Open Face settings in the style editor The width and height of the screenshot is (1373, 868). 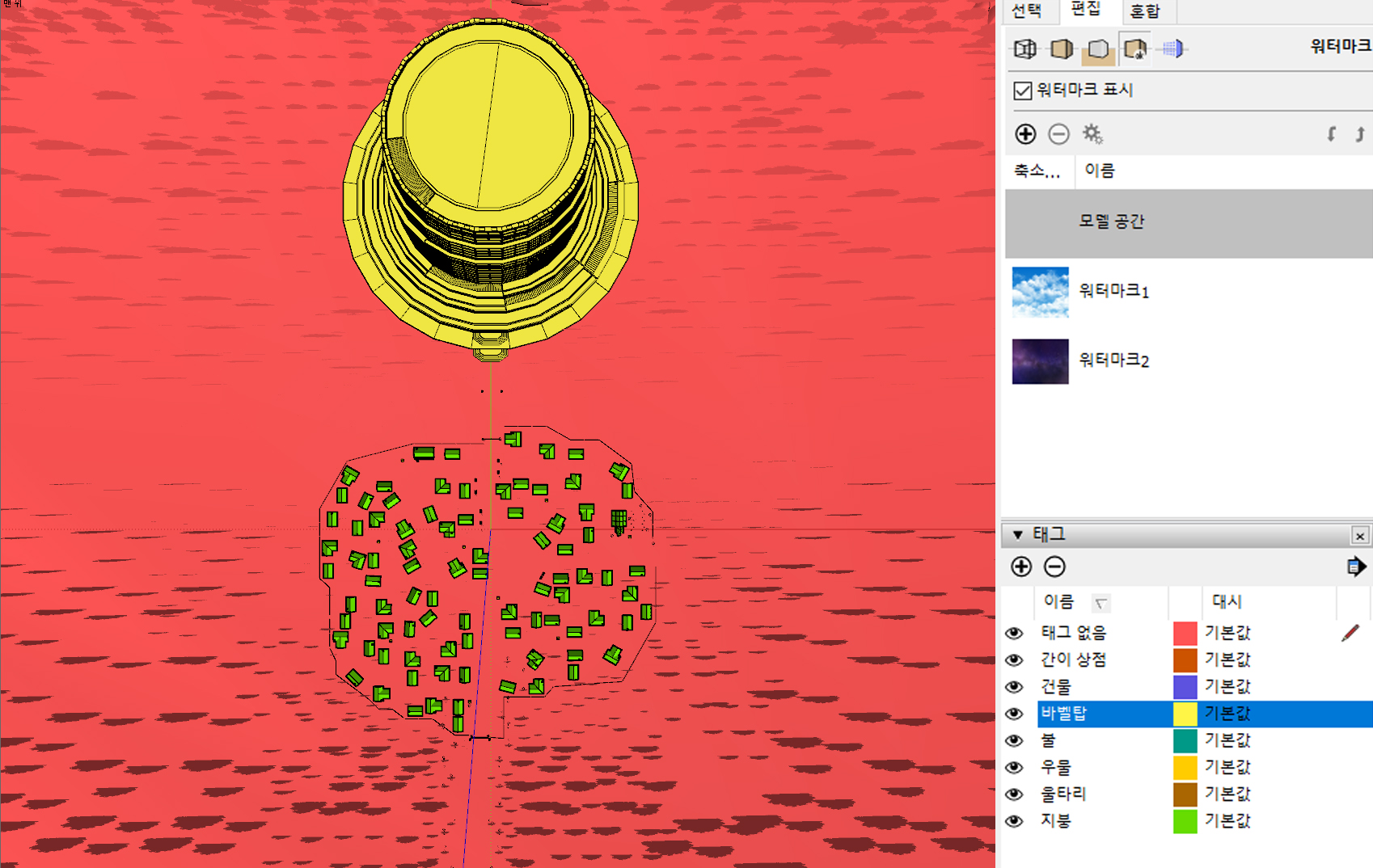[x=1062, y=49]
